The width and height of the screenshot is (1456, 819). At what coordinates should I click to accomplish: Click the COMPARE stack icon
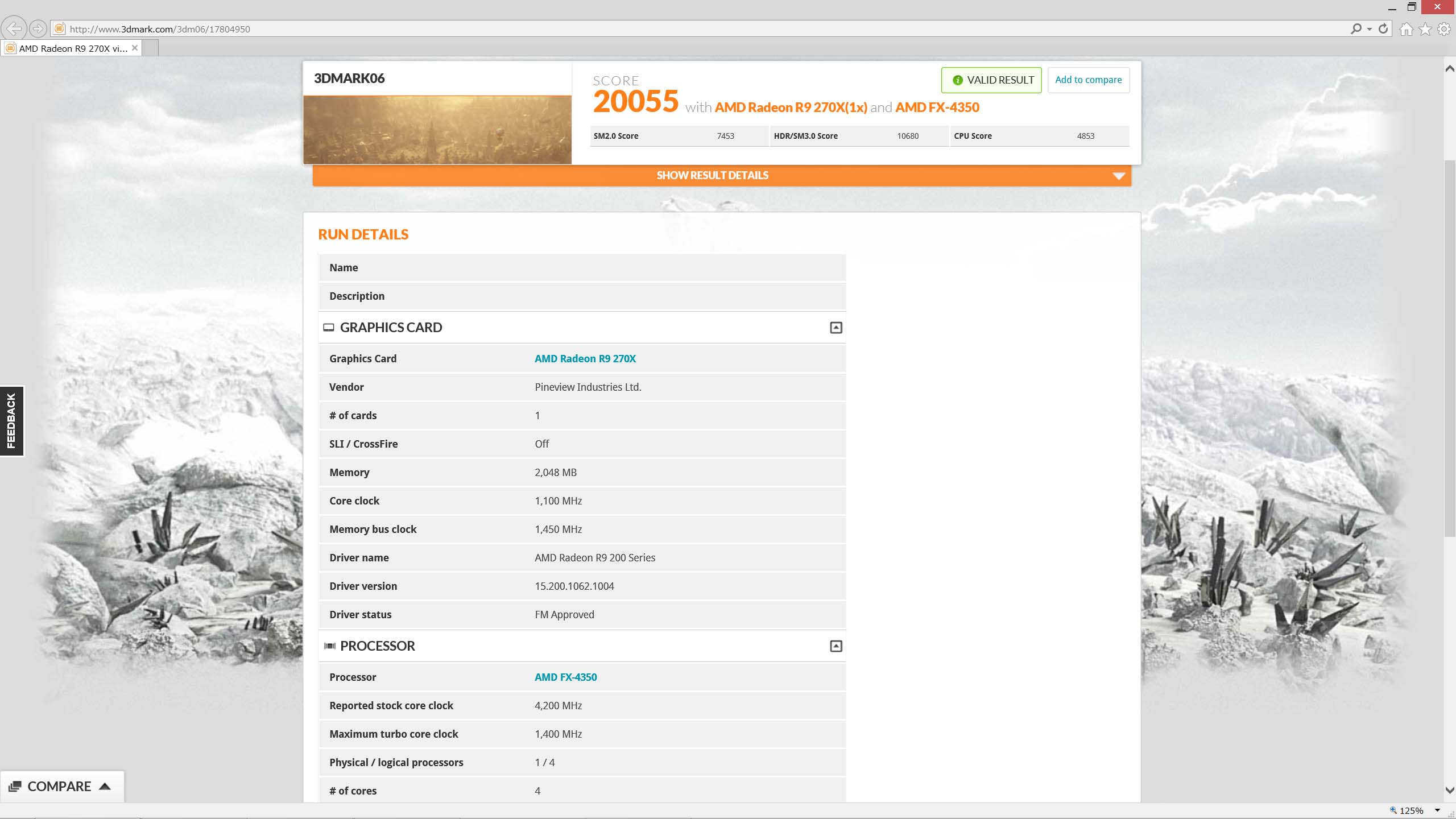click(x=15, y=787)
